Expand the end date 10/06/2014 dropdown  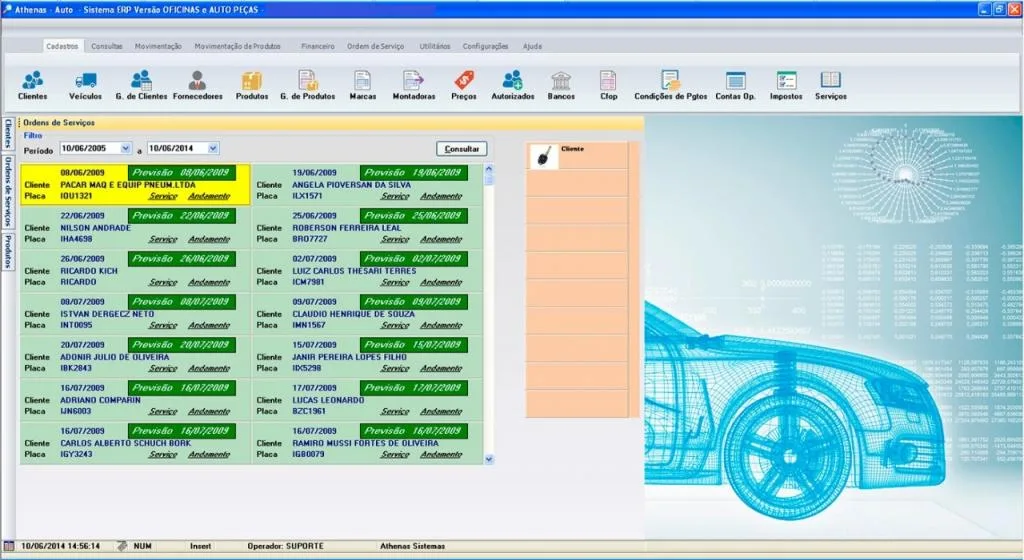[x=213, y=149]
